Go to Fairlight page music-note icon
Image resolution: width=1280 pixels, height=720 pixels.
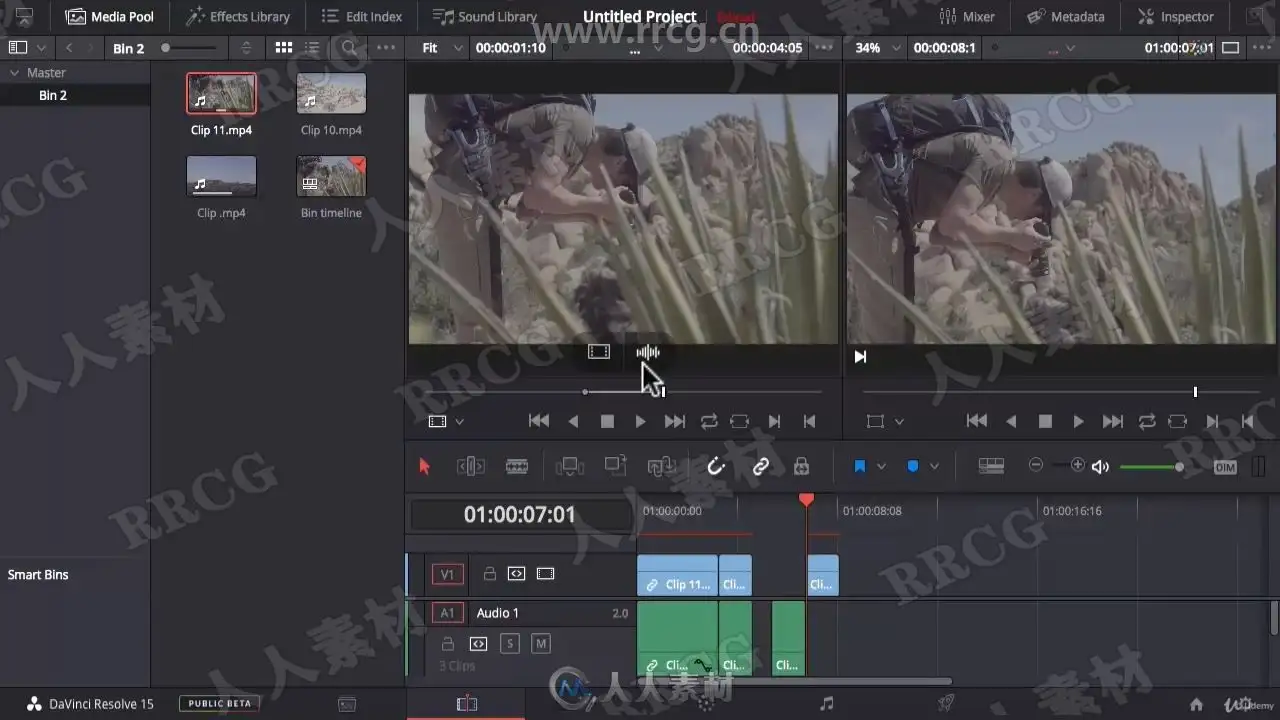point(826,704)
